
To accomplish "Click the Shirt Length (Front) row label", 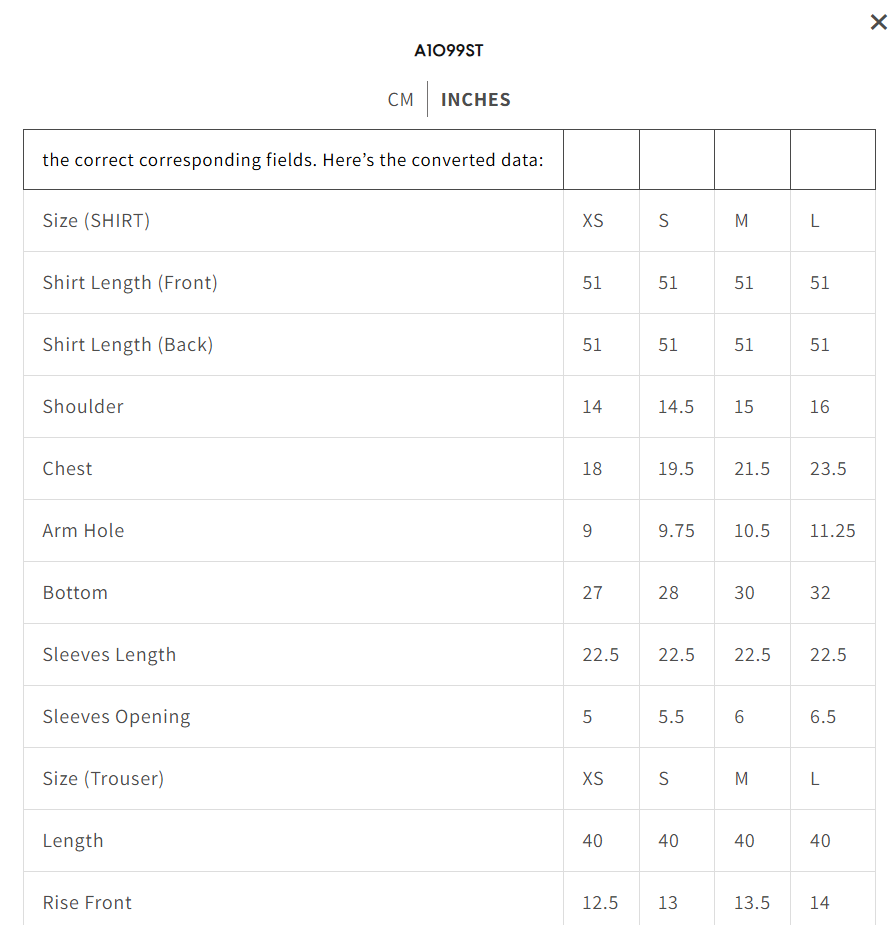I will pos(130,283).
